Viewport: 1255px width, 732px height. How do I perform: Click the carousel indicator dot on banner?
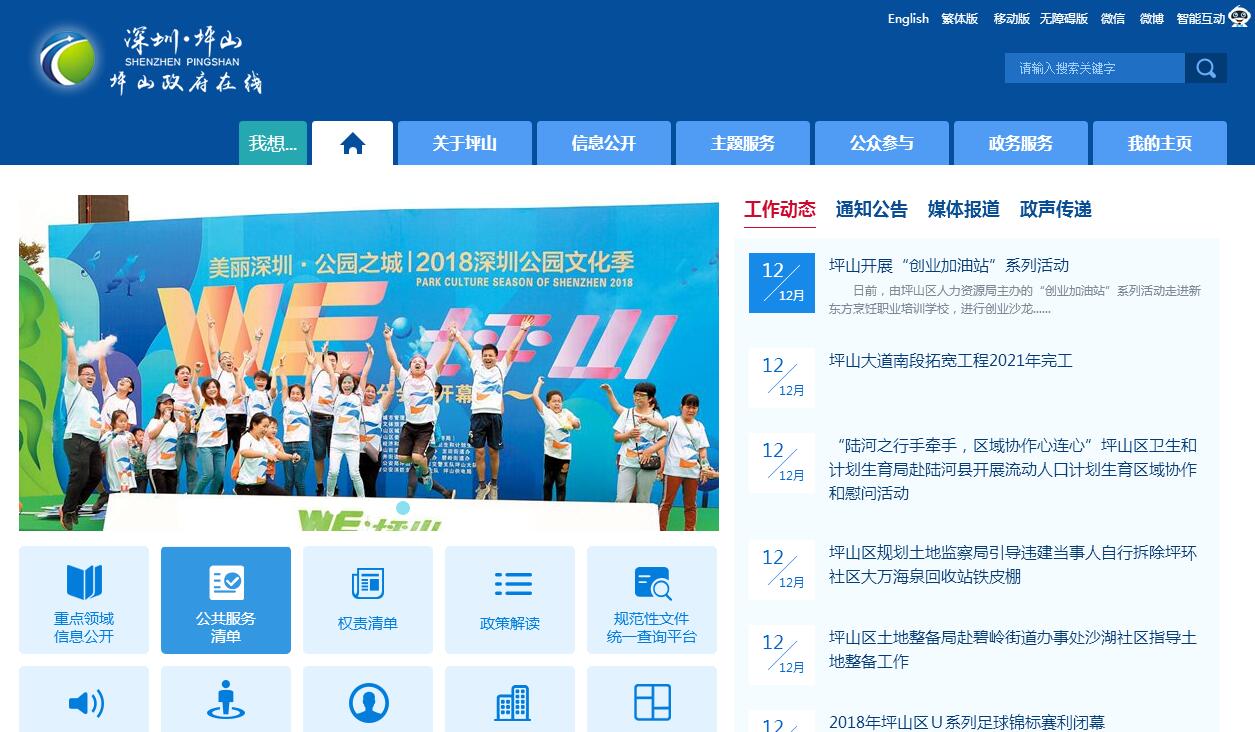(x=402, y=508)
